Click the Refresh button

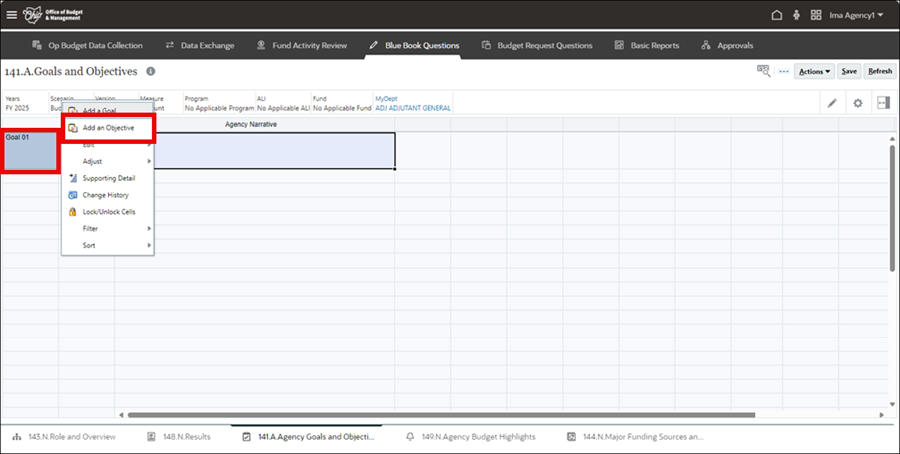pos(880,72)
